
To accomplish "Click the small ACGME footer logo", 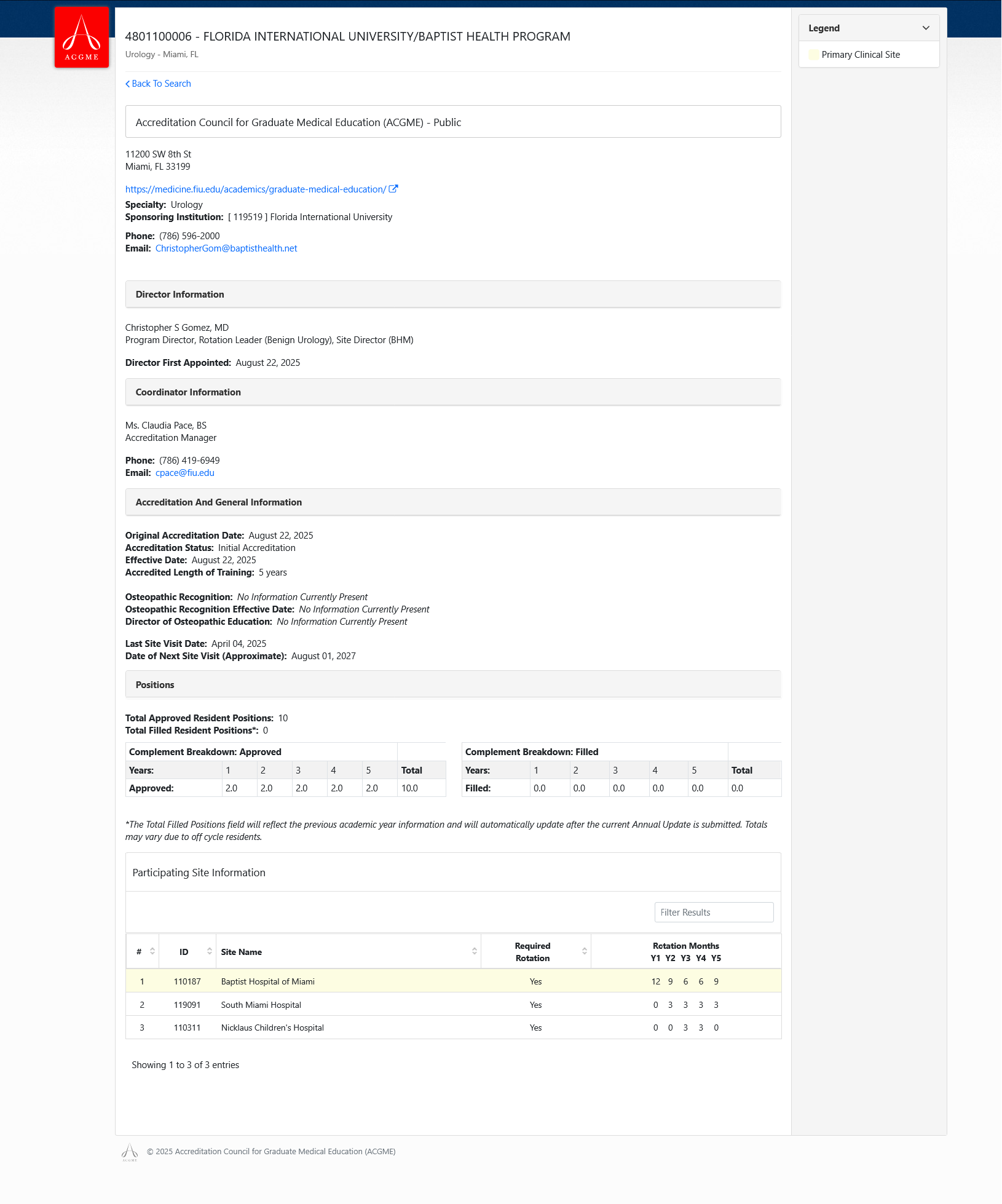I will [130, 1152].
